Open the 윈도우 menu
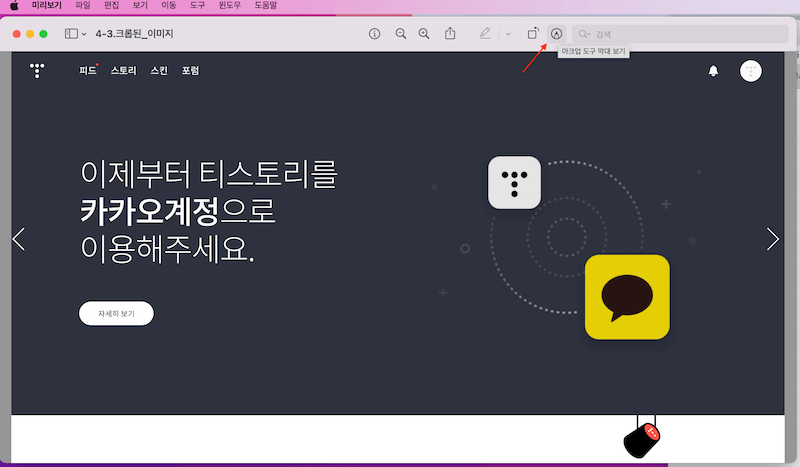Screen dimensions: 800x467 (230, 5)
